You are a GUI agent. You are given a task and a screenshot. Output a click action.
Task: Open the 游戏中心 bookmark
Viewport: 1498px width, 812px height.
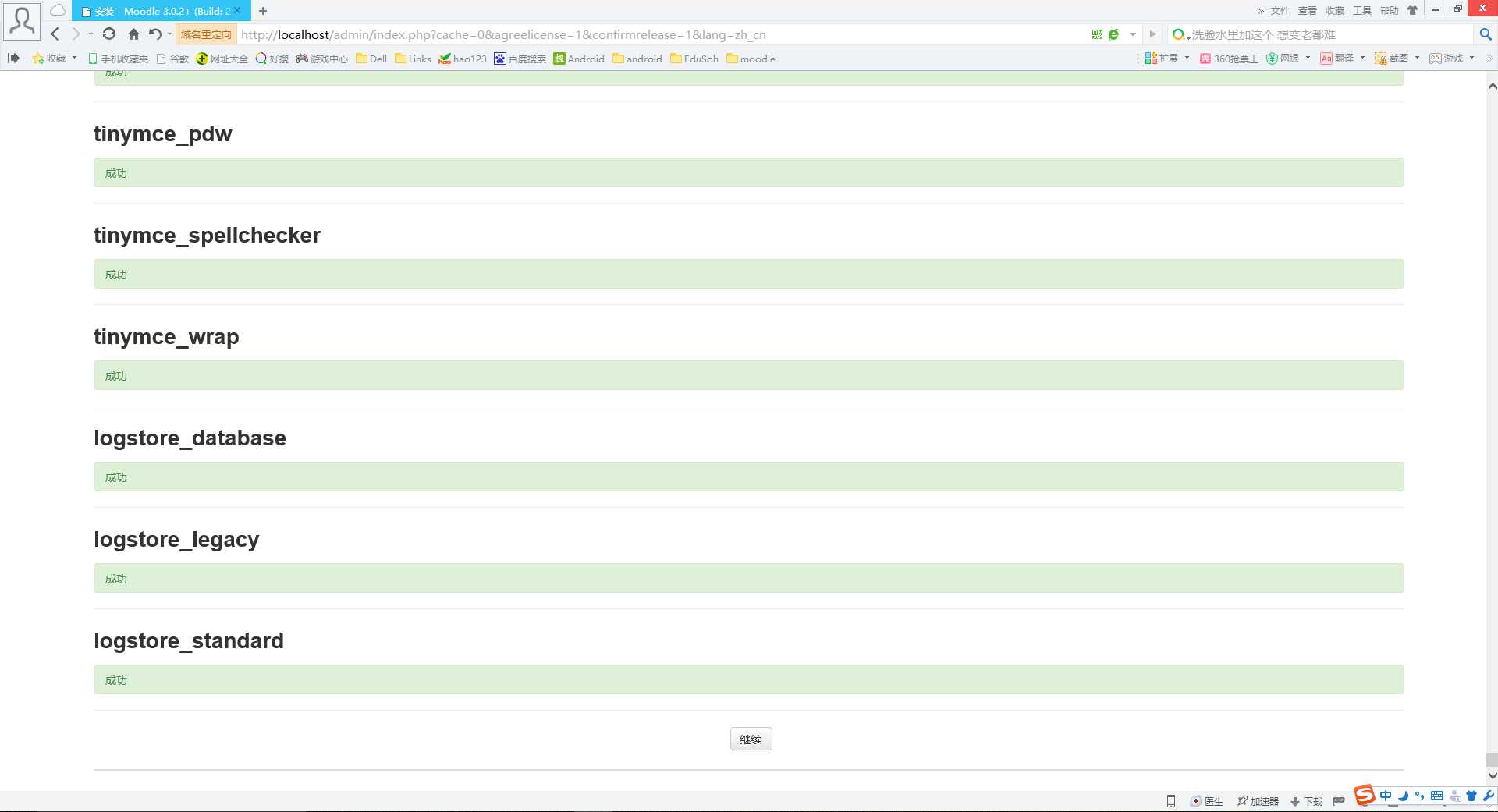[321, 59]
